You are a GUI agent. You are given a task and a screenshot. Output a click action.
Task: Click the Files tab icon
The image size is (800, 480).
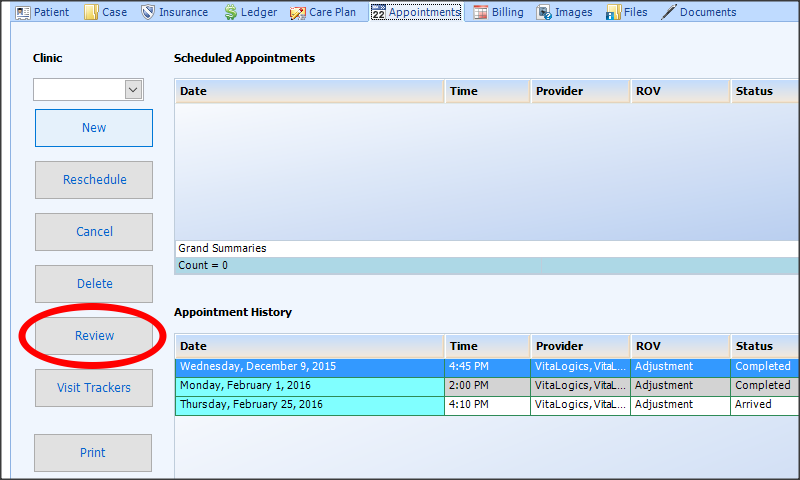613,12
